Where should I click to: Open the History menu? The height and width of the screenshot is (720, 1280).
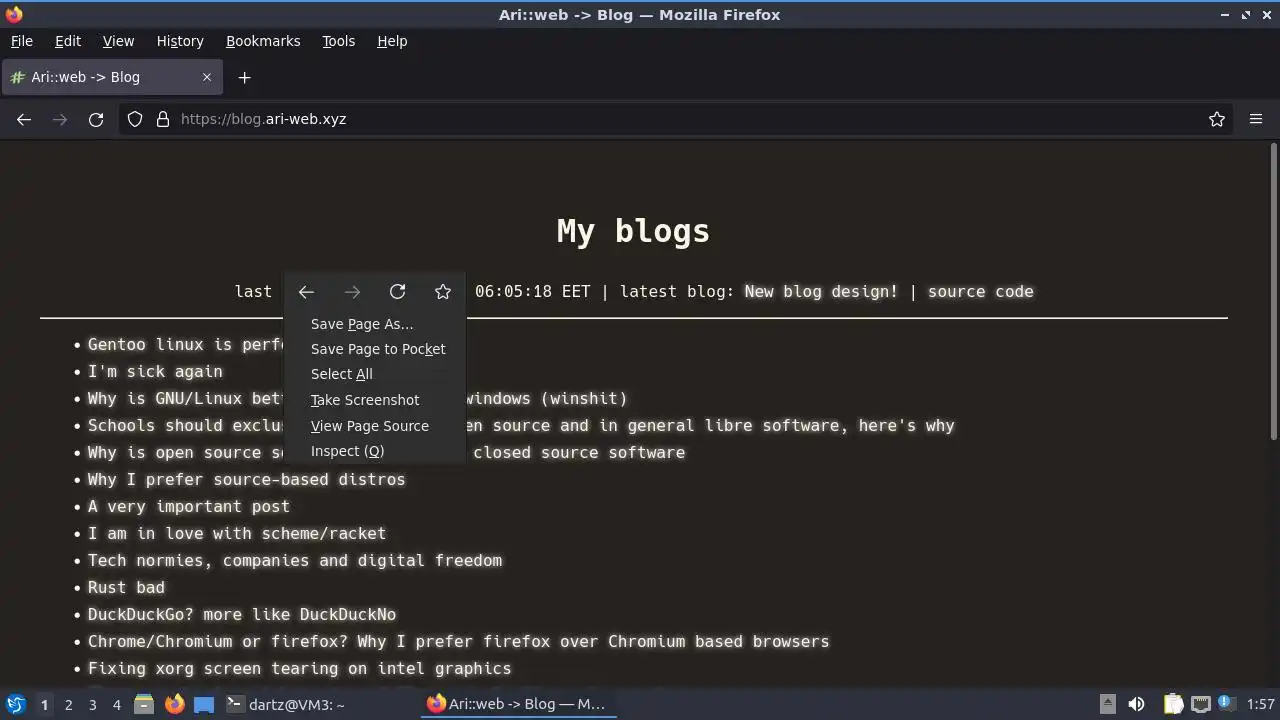coord(180,41)
